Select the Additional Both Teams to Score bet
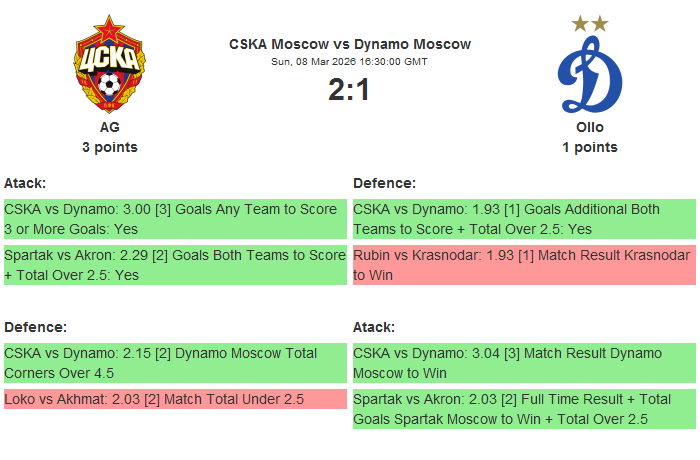700x460 pixels. 524,219
